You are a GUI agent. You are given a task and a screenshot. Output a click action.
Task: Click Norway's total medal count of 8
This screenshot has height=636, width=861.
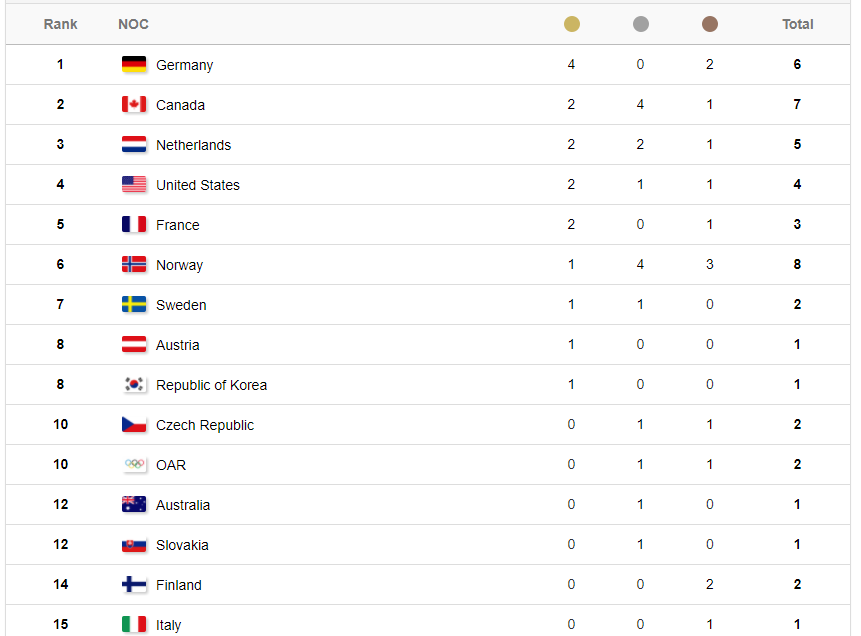[x=797, y=265]
